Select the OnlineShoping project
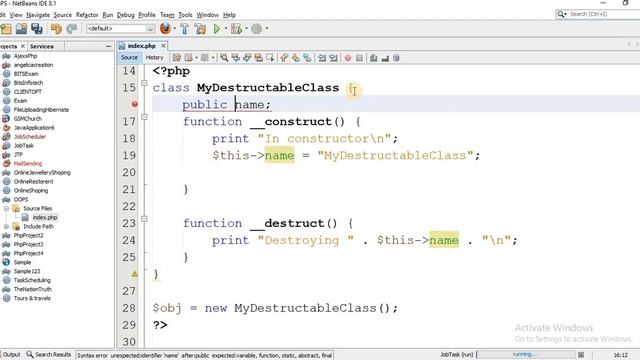The width and height of the screenshot is (640, 360). [x=31, y=191]
